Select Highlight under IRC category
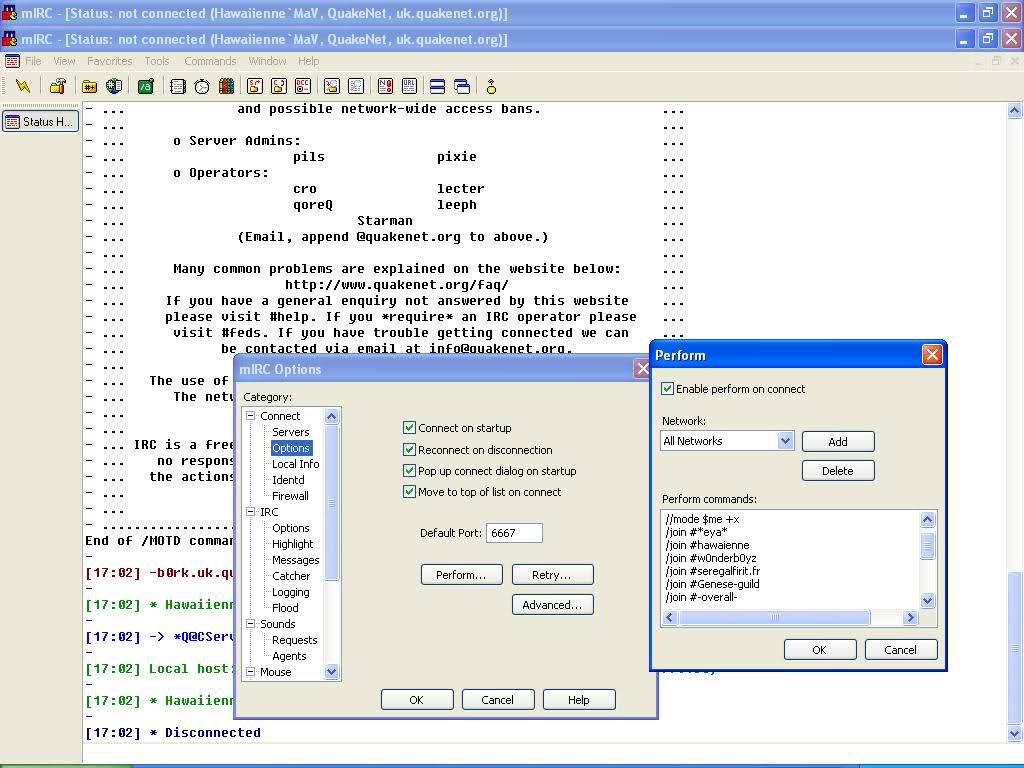 293,543
